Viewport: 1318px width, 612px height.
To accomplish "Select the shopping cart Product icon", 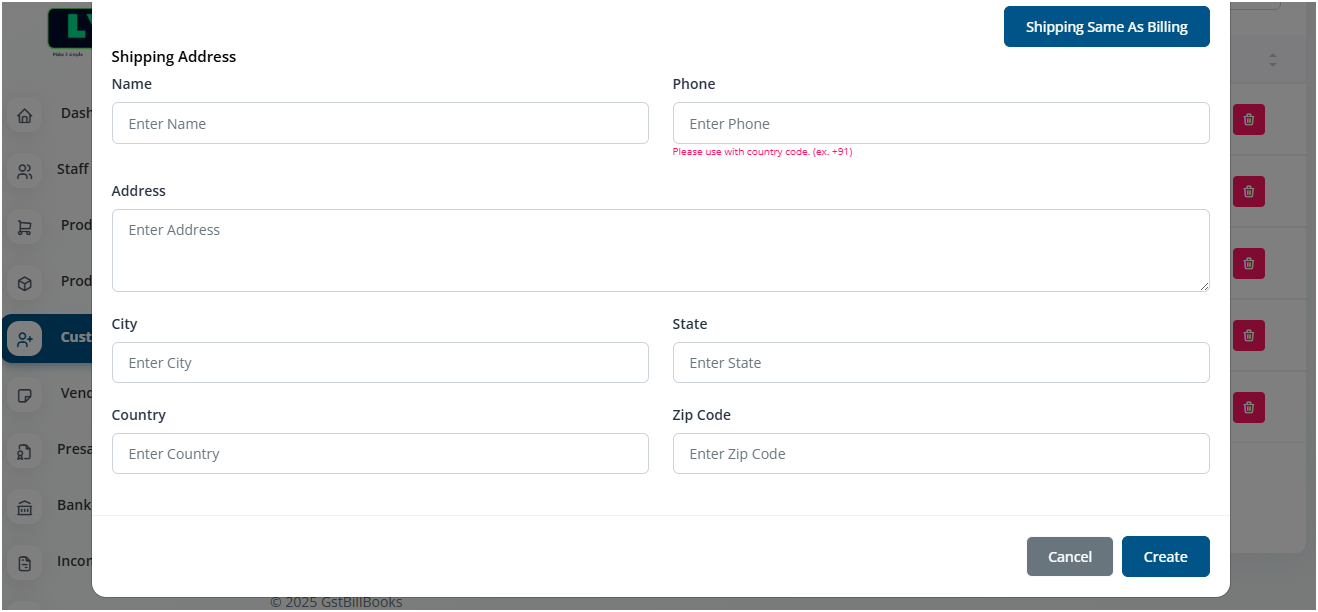I will click(x=25, y=228).
